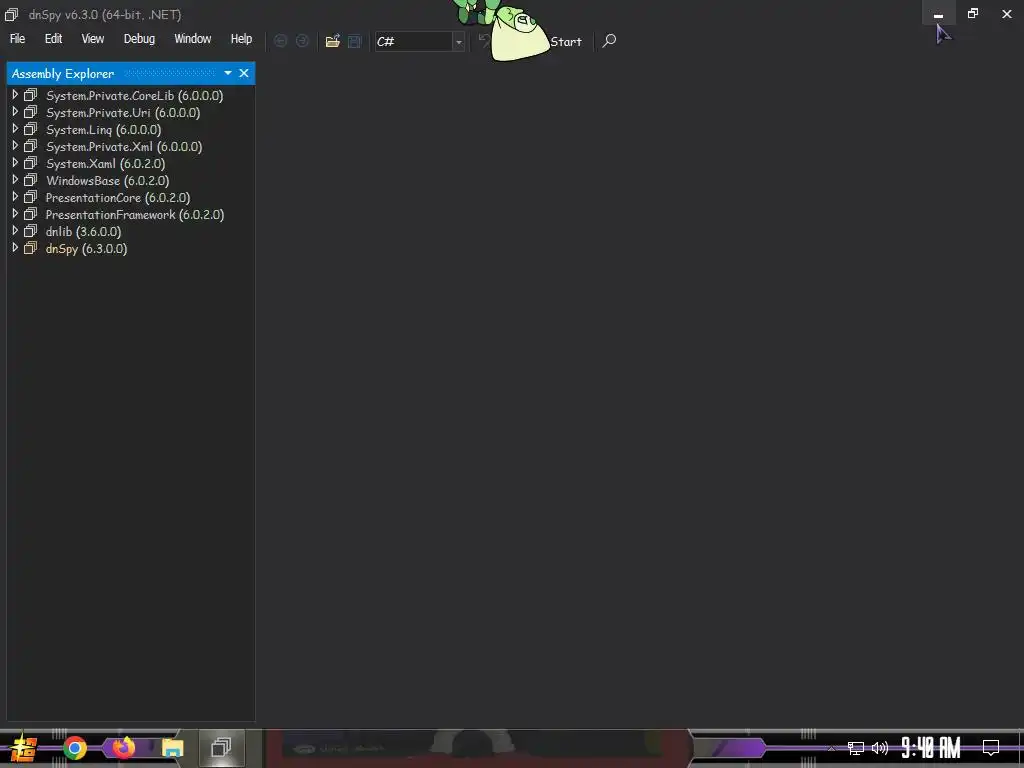Expand the PresentationFramework node

click(14, 214)
